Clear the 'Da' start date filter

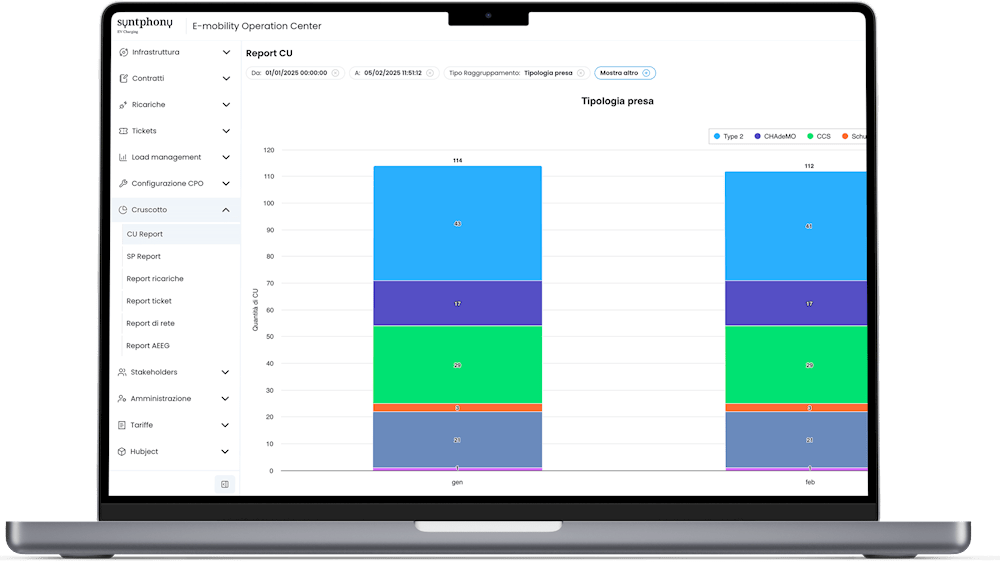335,73
